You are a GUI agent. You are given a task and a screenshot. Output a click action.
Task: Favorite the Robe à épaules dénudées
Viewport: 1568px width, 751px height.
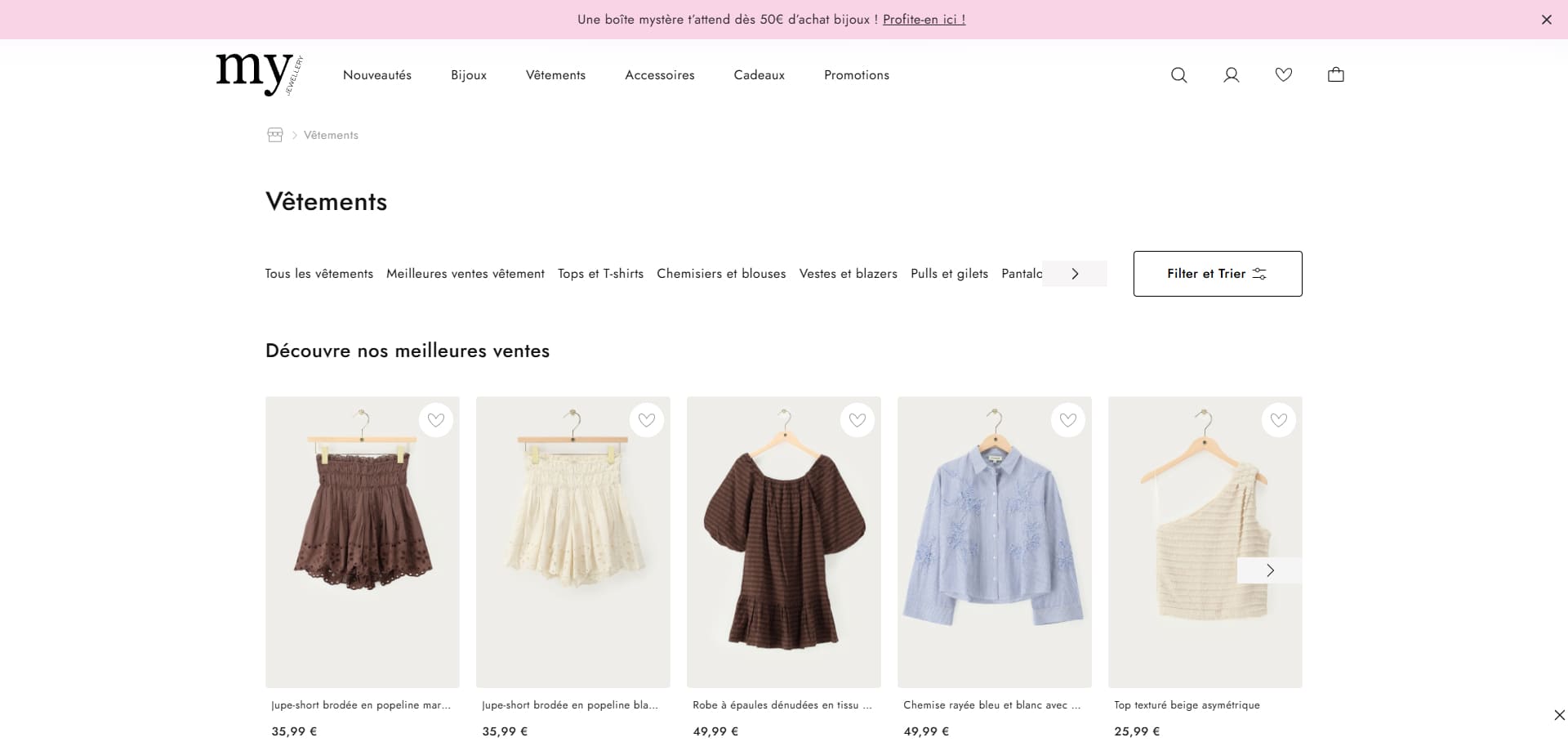pos(857,420)
